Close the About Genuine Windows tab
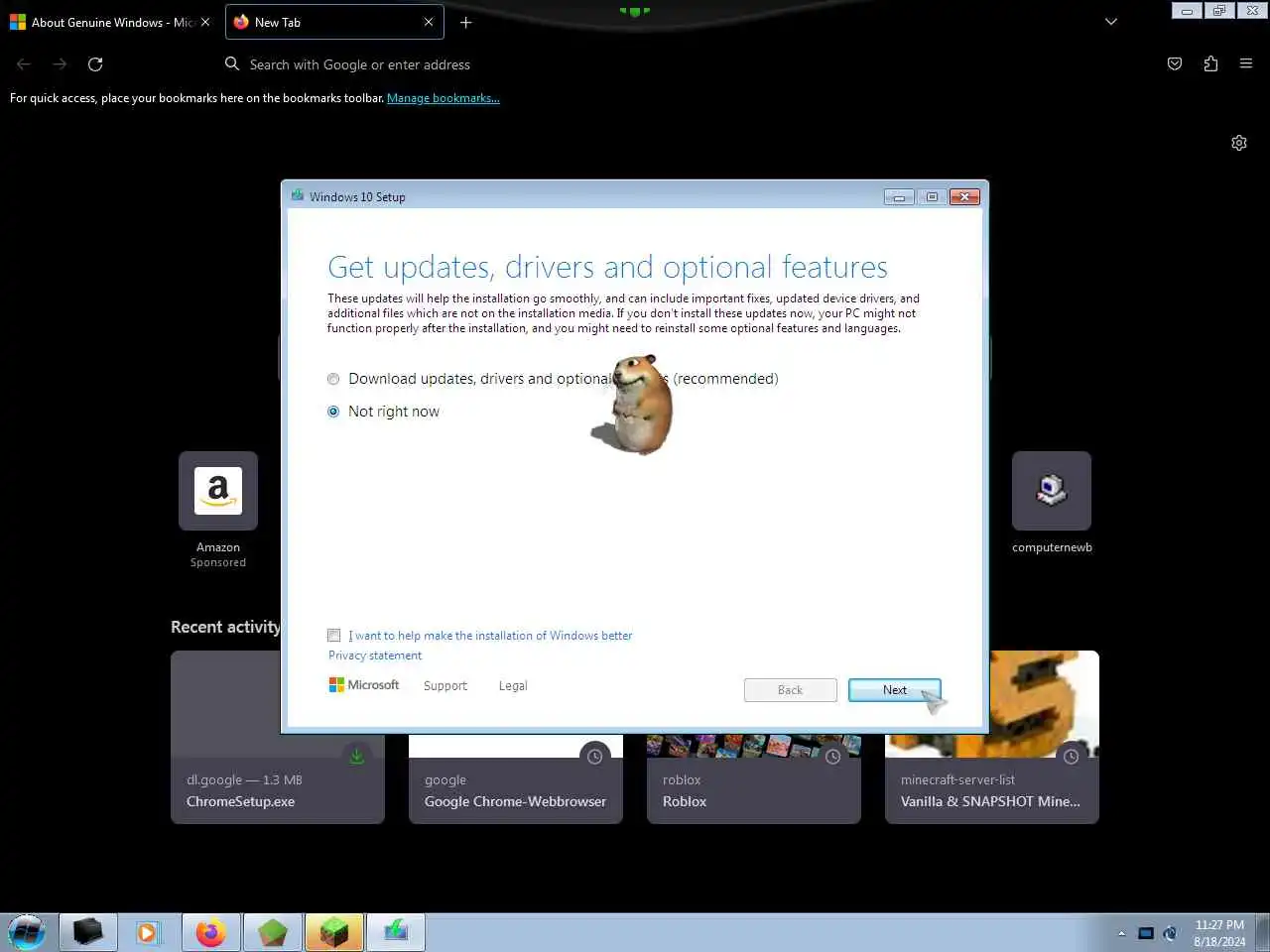The image size is (1270, 952). 205,22
